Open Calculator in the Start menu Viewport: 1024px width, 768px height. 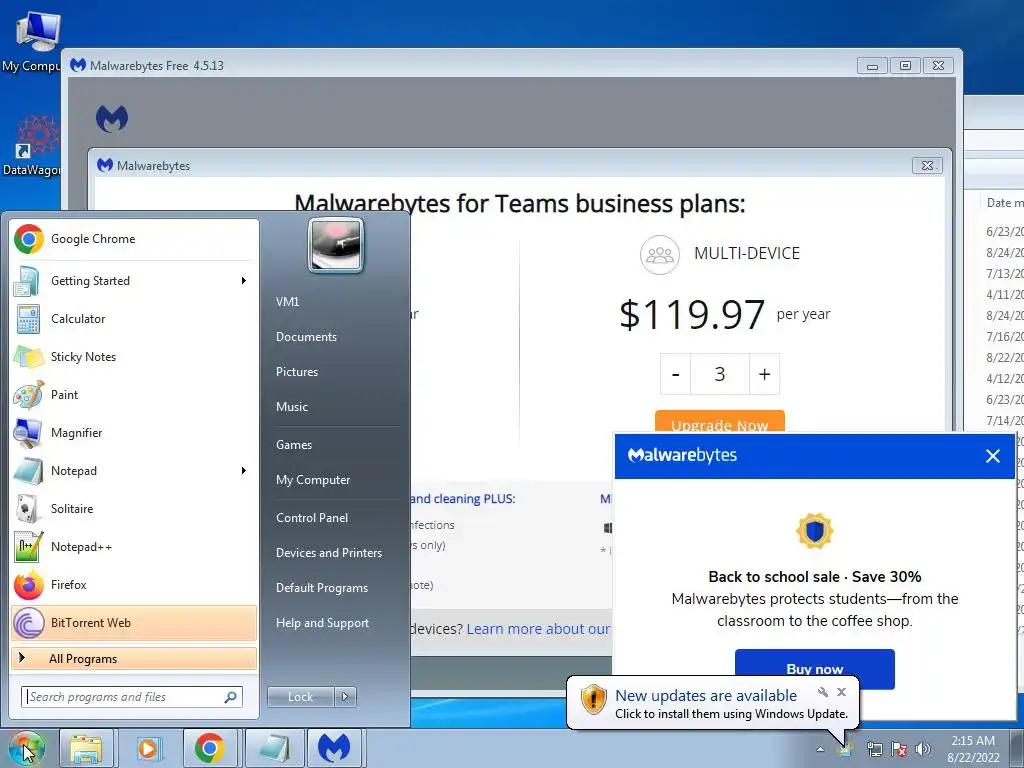134,319
